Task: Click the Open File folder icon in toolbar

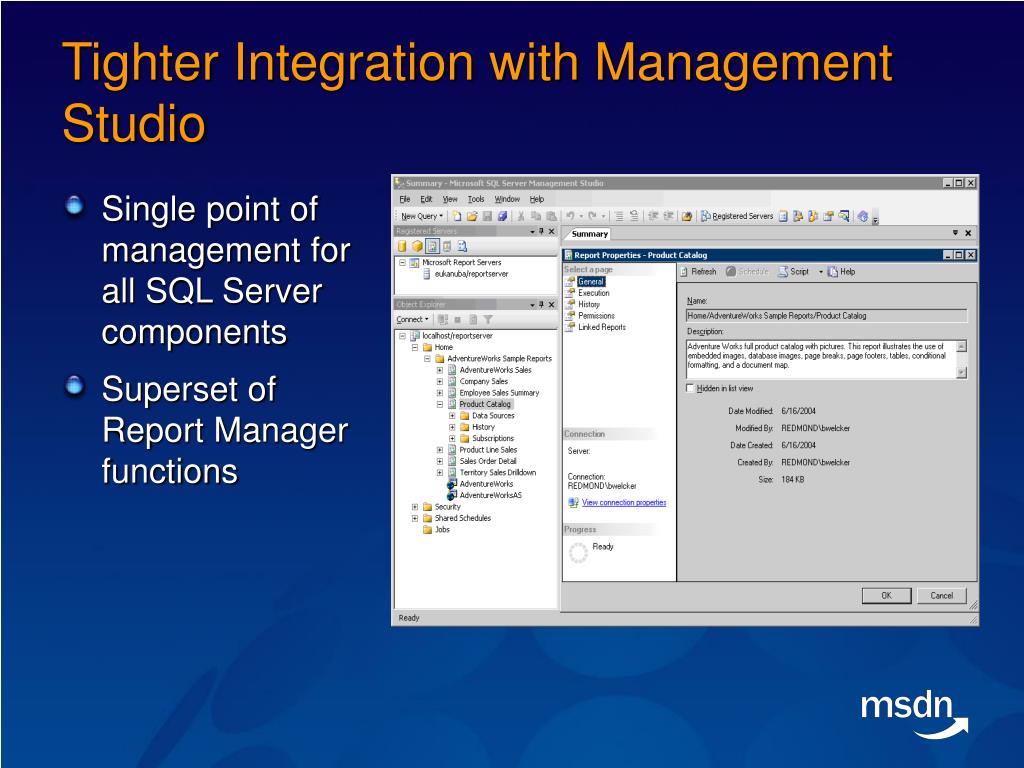Action: click(472, 216)
